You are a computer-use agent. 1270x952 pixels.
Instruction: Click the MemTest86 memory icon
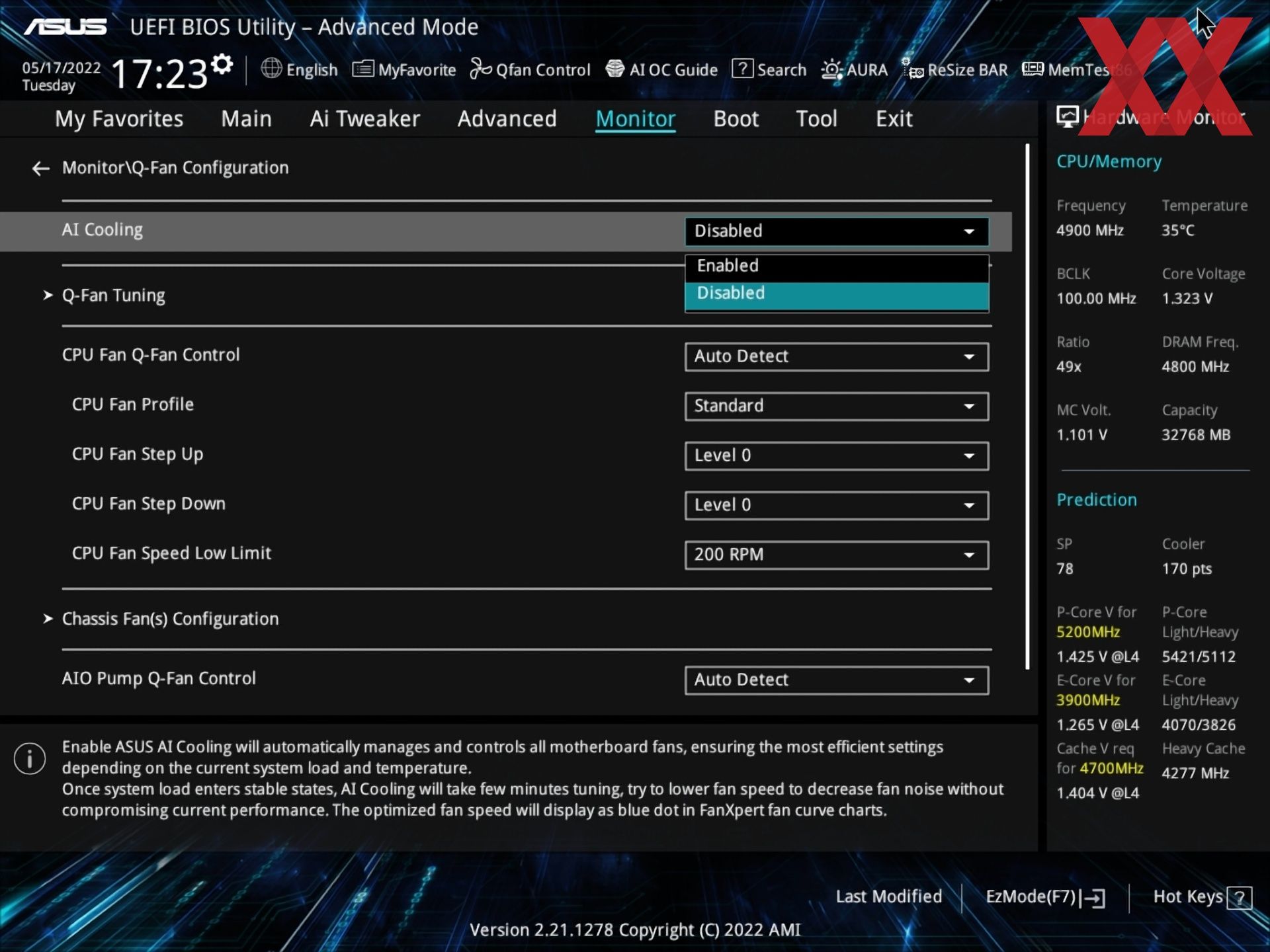[1033, 69]
